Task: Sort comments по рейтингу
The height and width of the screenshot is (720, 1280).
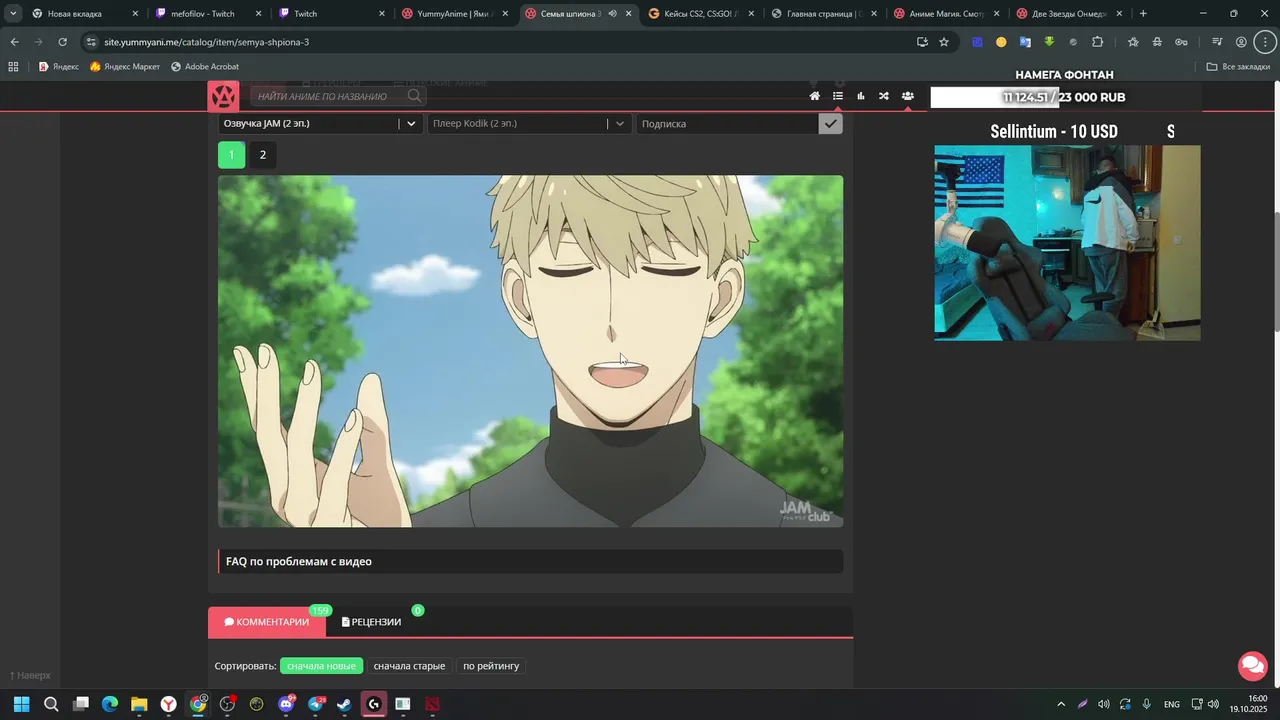Action: click(491, 666)
